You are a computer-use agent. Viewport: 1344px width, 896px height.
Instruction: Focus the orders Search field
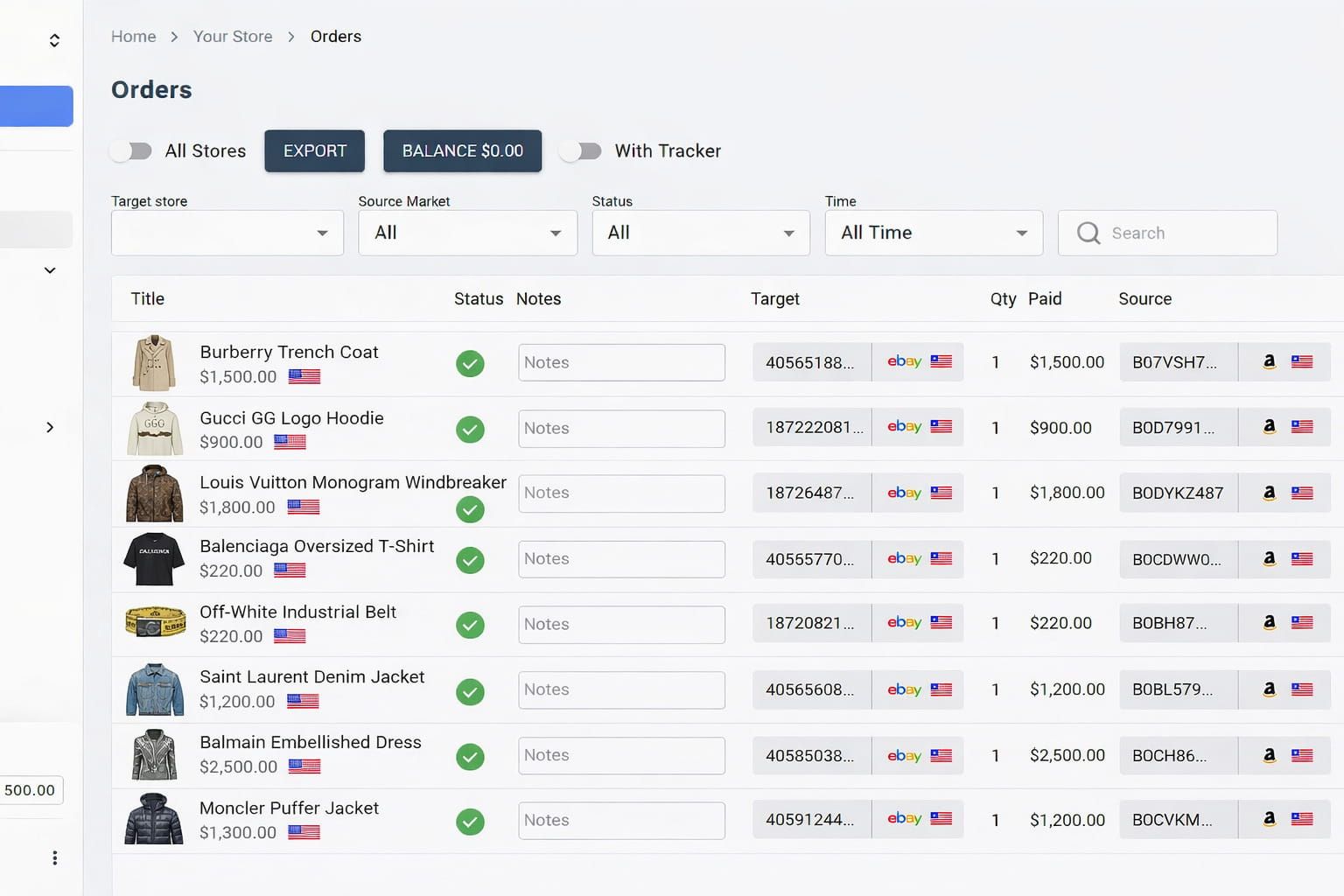coord(1167,233)
